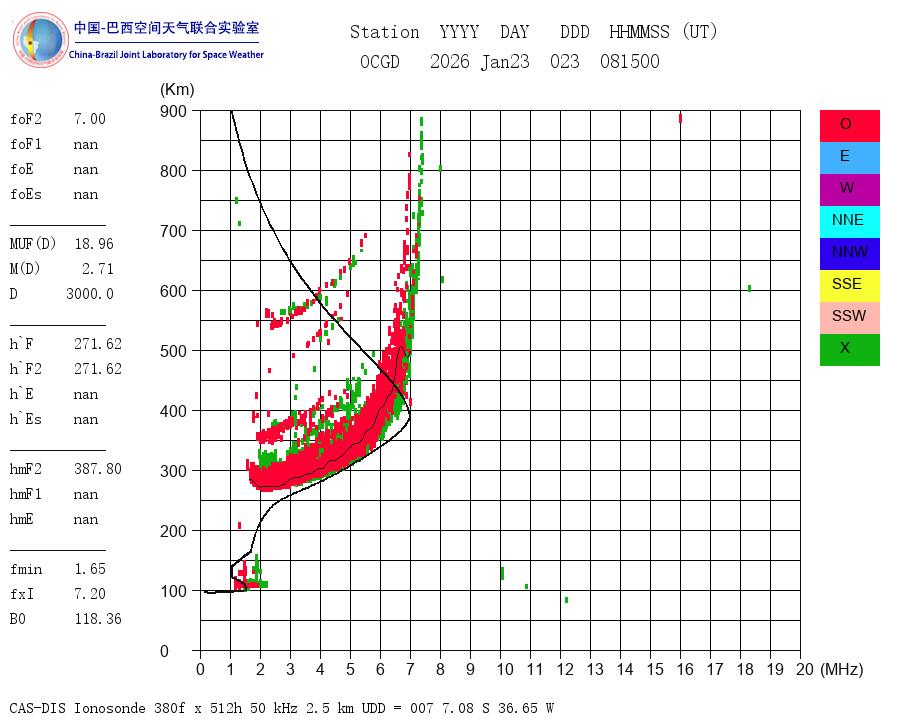
Task: Click the fmin value 1.65
Action: (90, 569)
